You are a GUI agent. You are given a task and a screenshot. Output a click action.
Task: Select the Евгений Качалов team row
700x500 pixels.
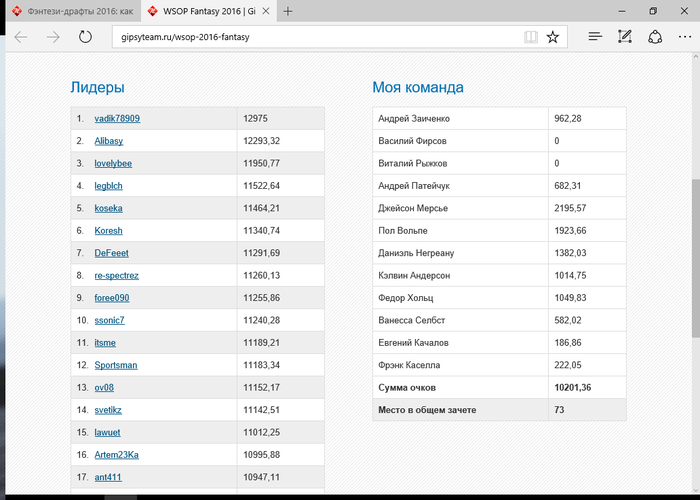(499, 343)
